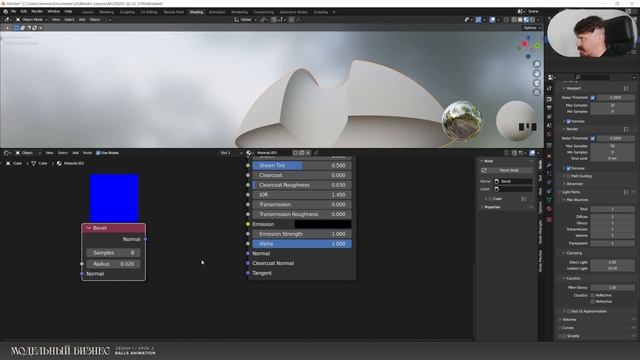Viewport: 640px width, 360px height.
Task: Expand the Curves section
Action: coord(567,328)
